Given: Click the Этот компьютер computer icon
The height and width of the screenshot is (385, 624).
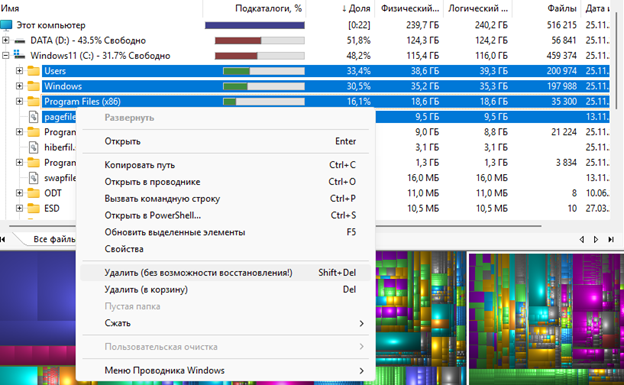Looking at the screenshot, I should coord(6,25).
